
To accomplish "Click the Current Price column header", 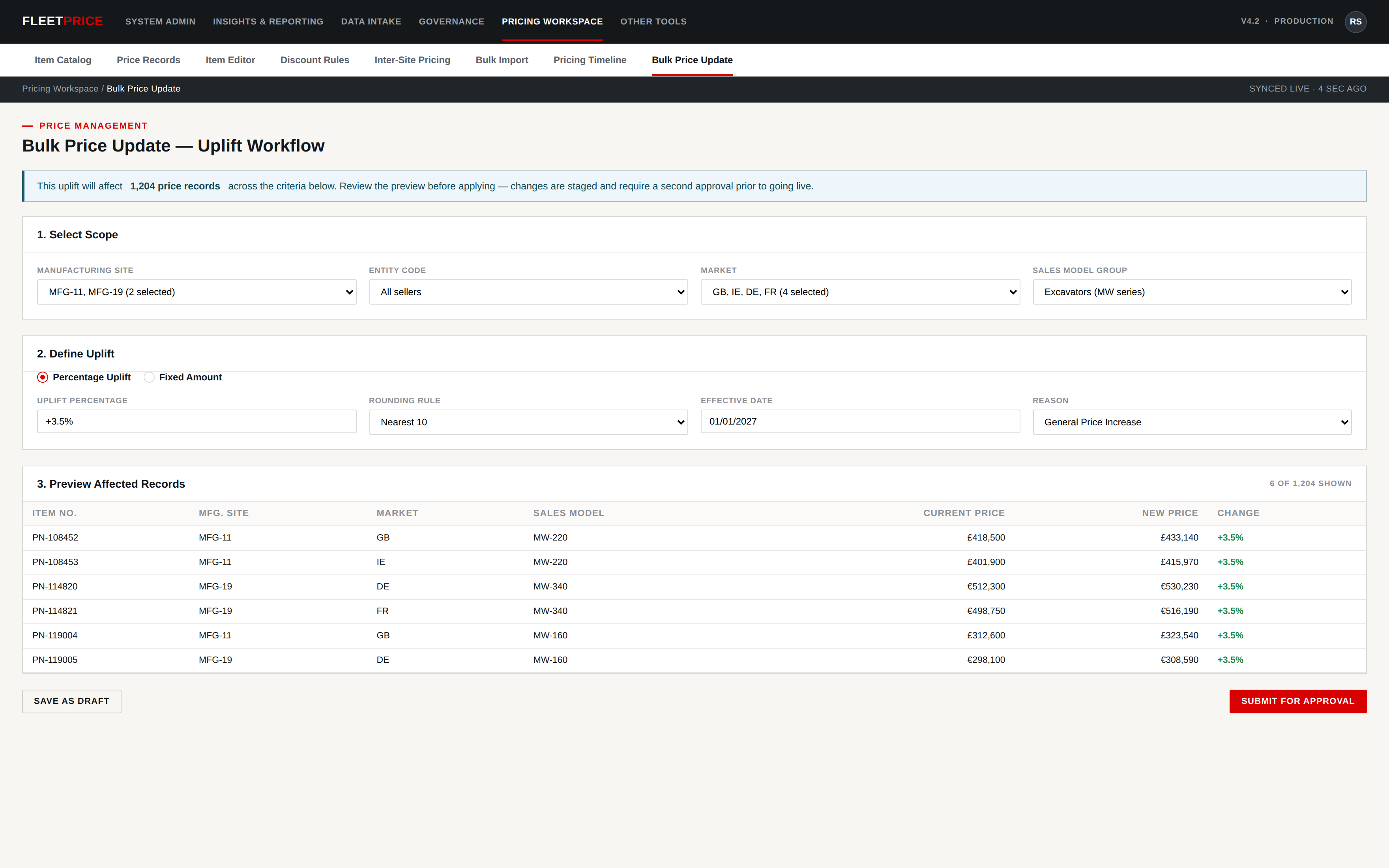I will pyautogui.click(x=964, y=513).
